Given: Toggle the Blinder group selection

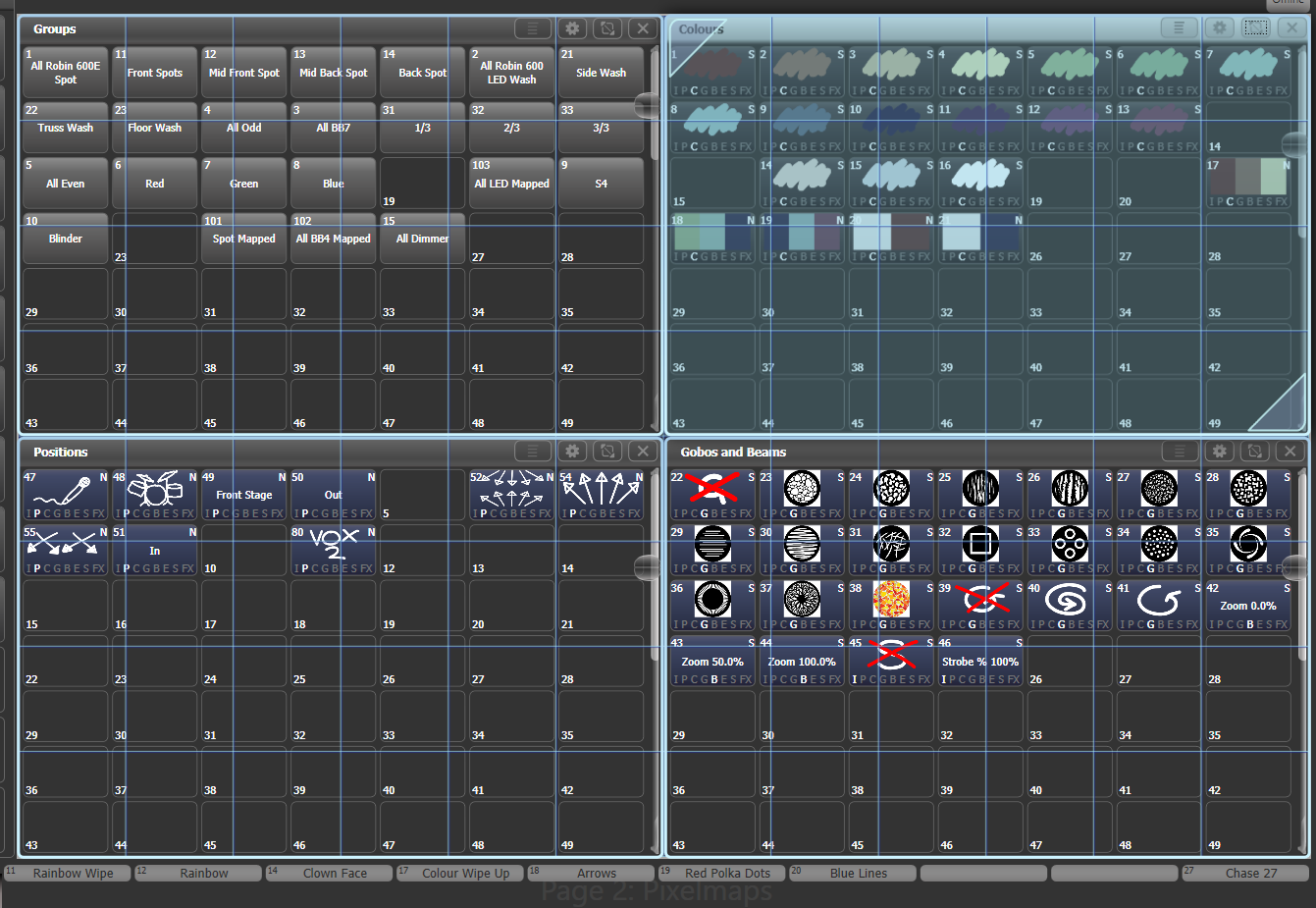Looking at the screenshot, I should pyautogui.click(x=65, y=239).
